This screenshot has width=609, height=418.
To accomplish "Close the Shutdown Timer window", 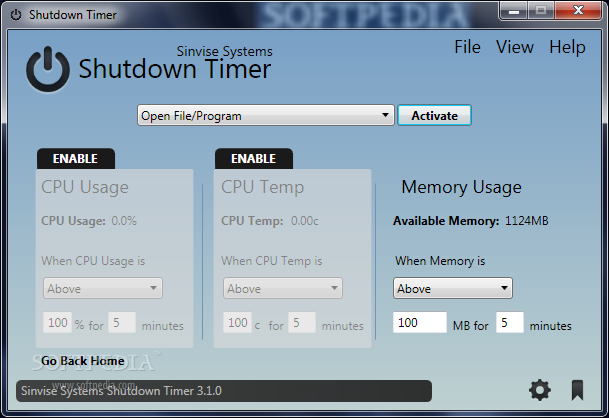I will click(578, 10).
